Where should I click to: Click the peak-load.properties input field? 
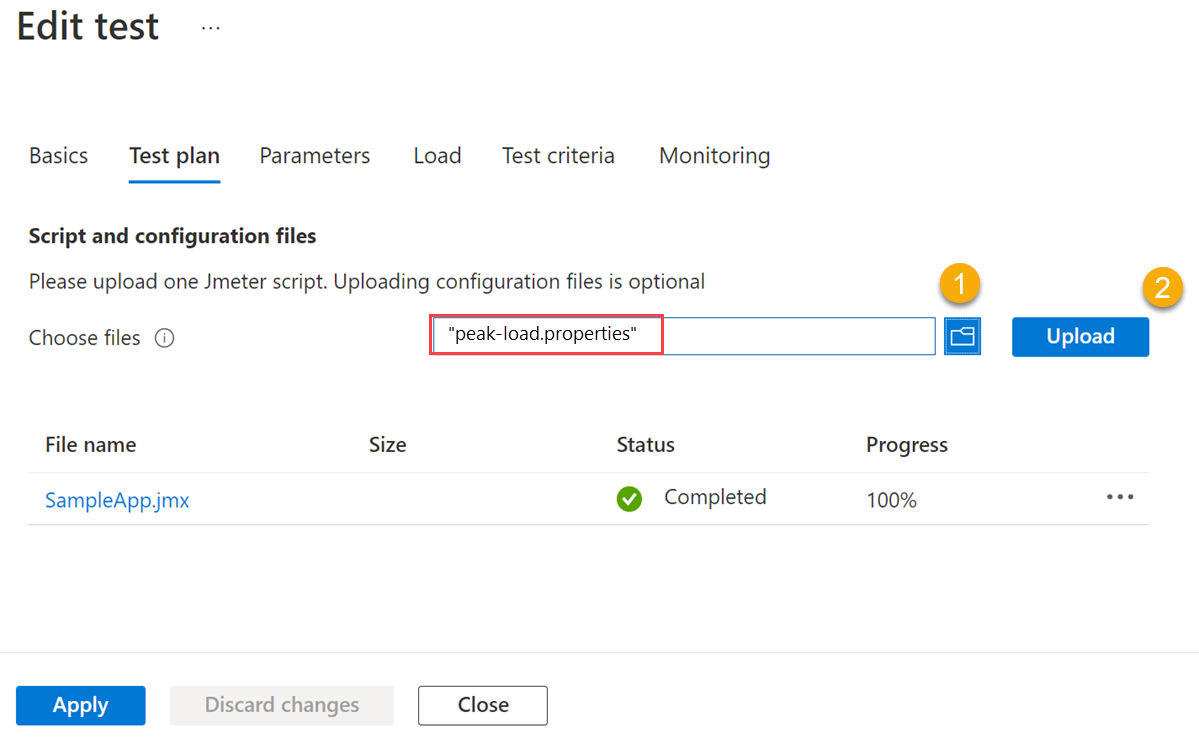(x=546, y=334)
